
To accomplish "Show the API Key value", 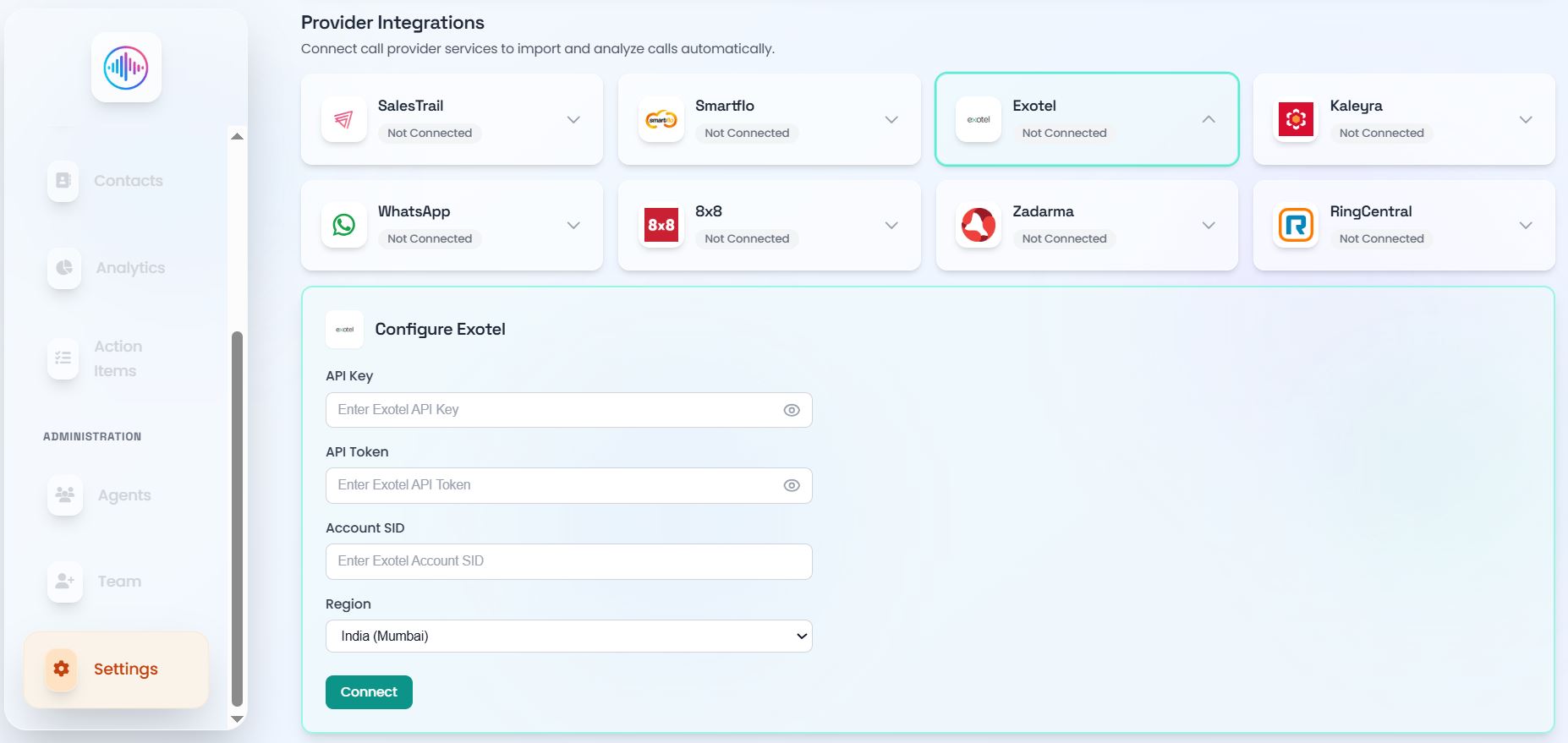I will [792, 410].
